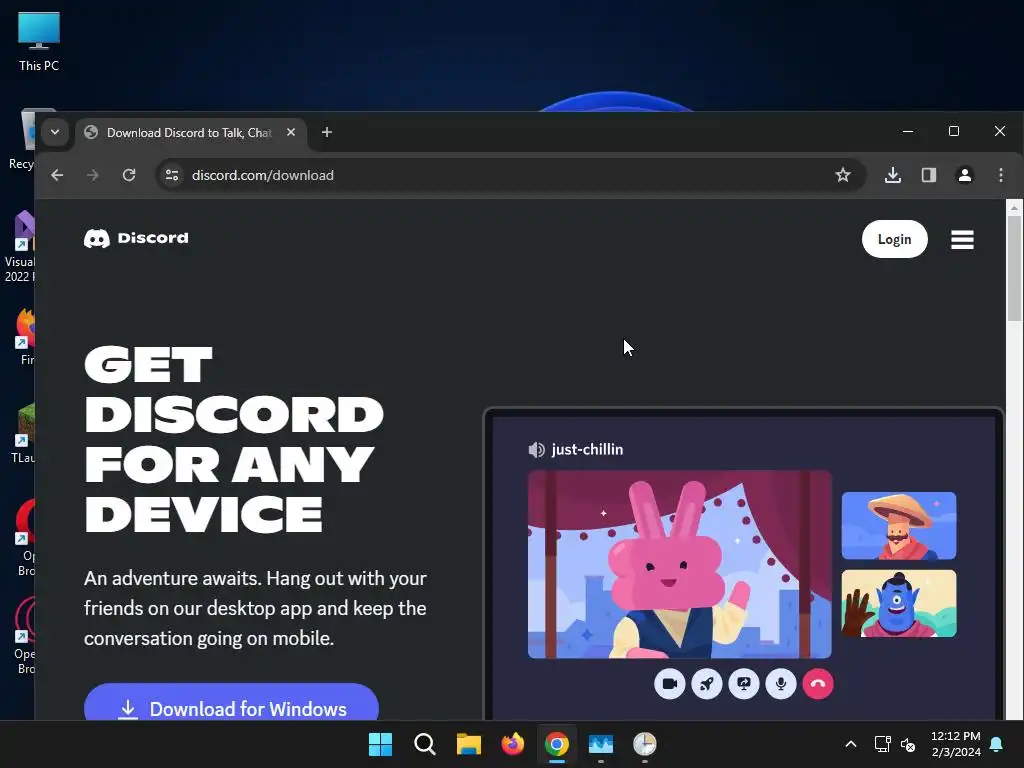
Task: Click the 'An adventure awaits' paragraph text
Action: (255, 608)
